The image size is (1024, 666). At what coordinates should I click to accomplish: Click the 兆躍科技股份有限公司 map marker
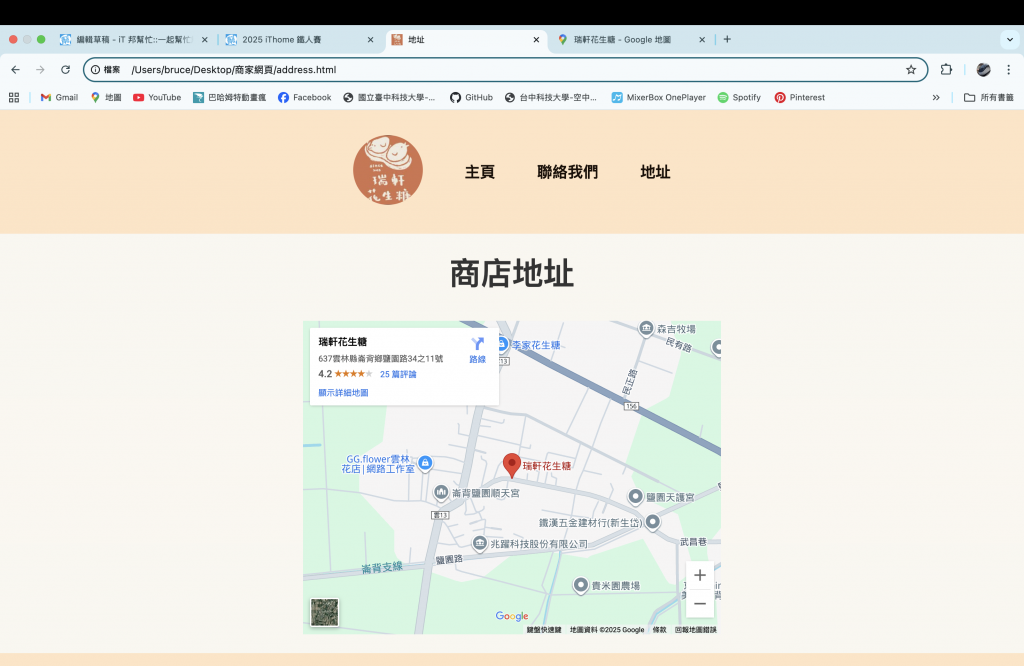click(x=479, y=543)
